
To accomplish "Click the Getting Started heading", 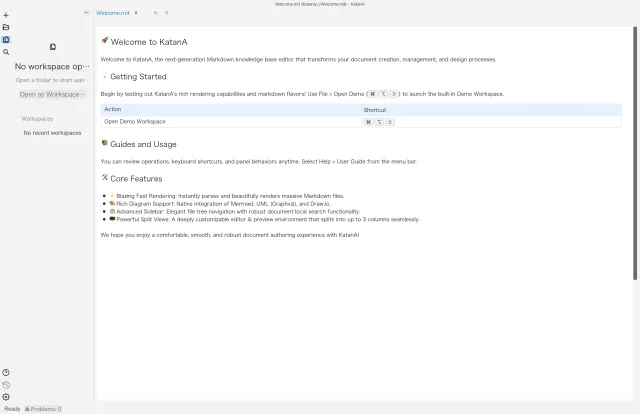I will [x=138, y=77].
